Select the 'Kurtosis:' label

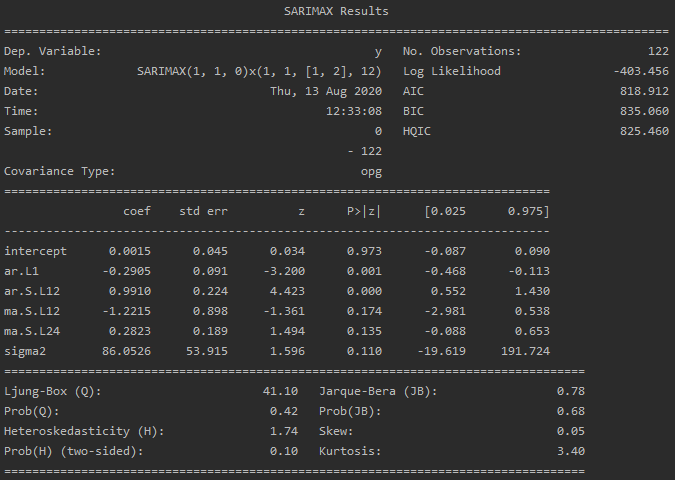coord(350,452)
